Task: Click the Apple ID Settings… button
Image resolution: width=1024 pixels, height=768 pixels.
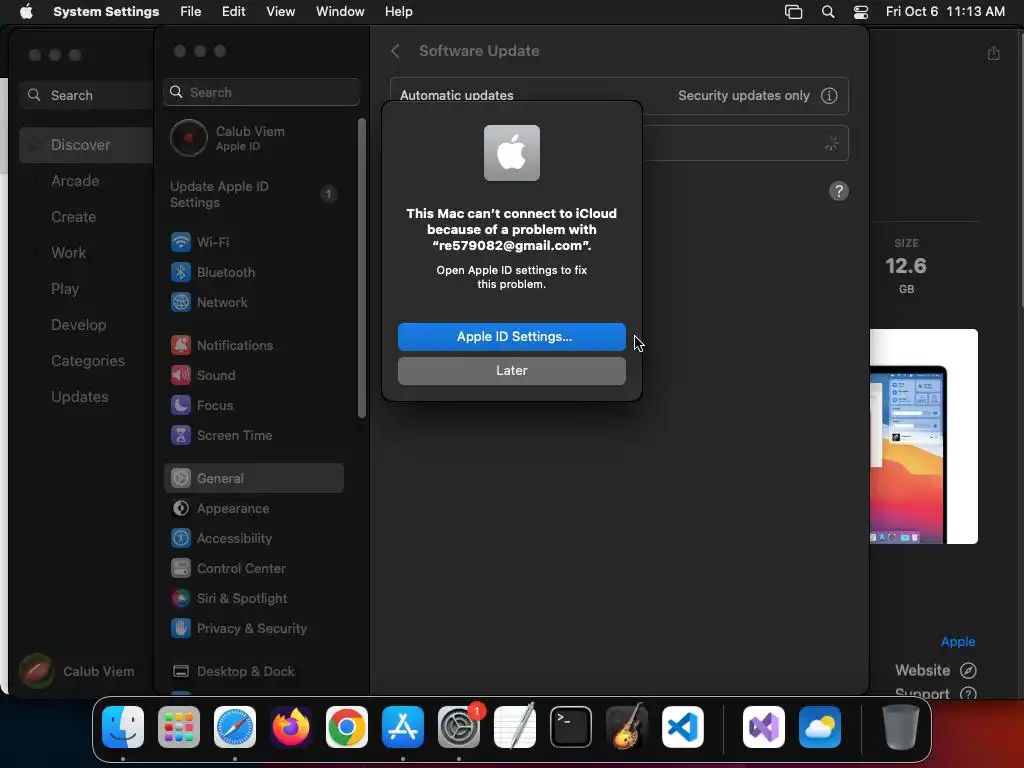Action: (x=511, y=337)
